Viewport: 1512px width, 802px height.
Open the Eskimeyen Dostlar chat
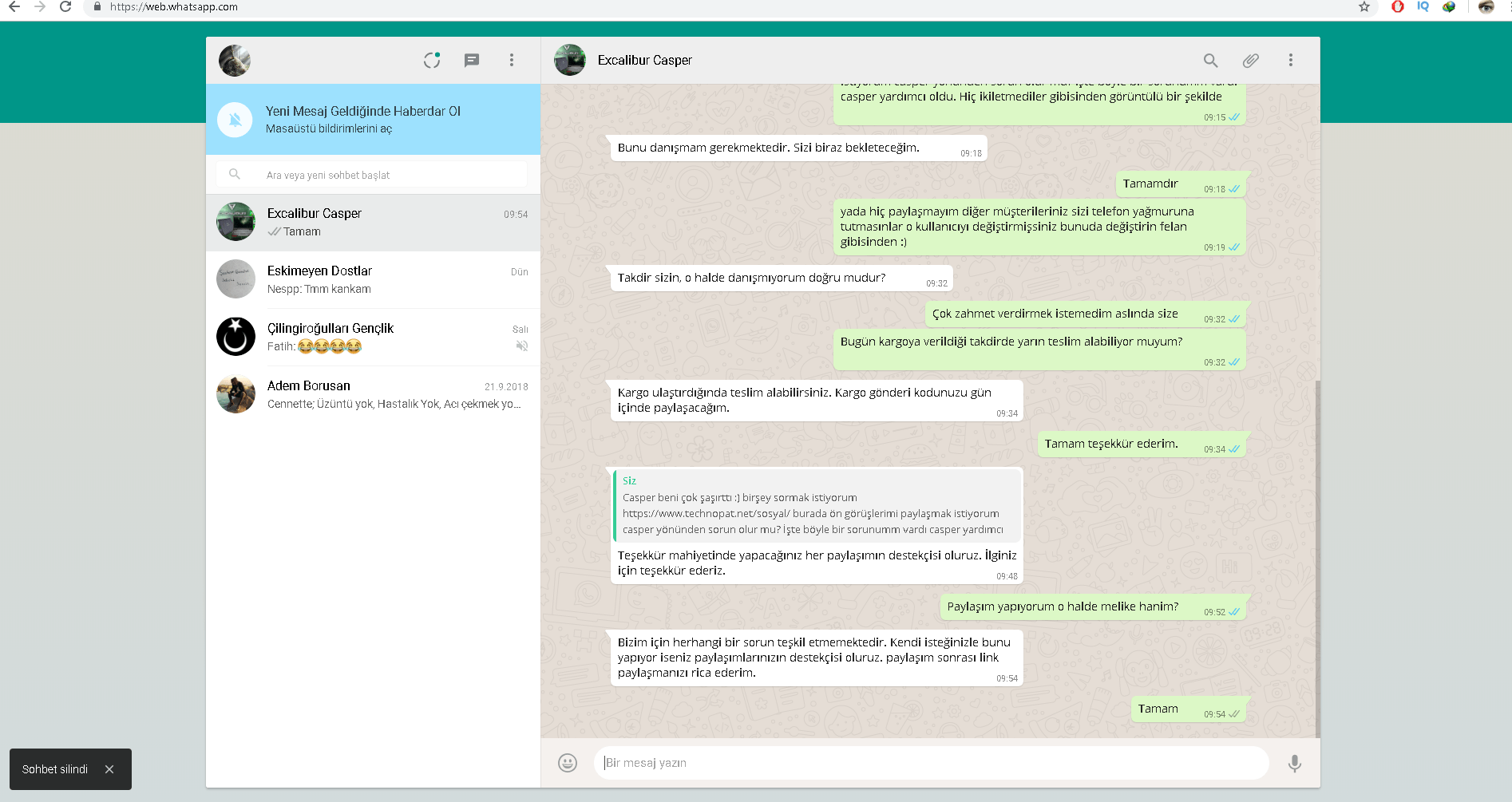tap(373, 280)
